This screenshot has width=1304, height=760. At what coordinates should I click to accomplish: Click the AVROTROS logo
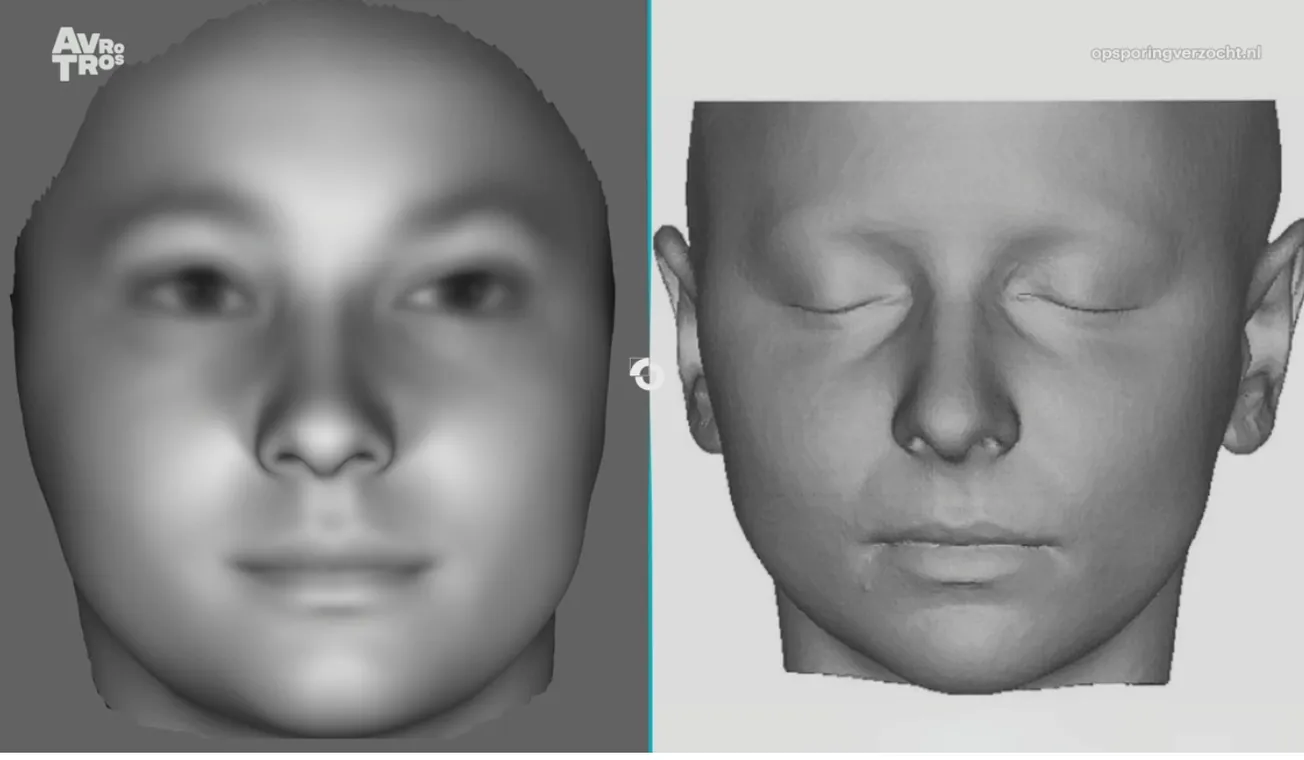pyautogui.click(x=87, y=54)
